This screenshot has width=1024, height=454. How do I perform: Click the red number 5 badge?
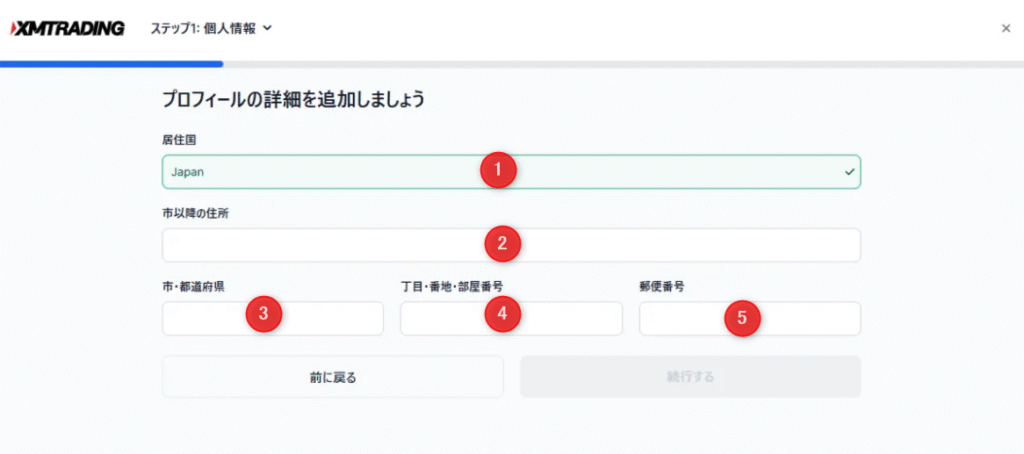pyautogui.click(x=741, y=318)
